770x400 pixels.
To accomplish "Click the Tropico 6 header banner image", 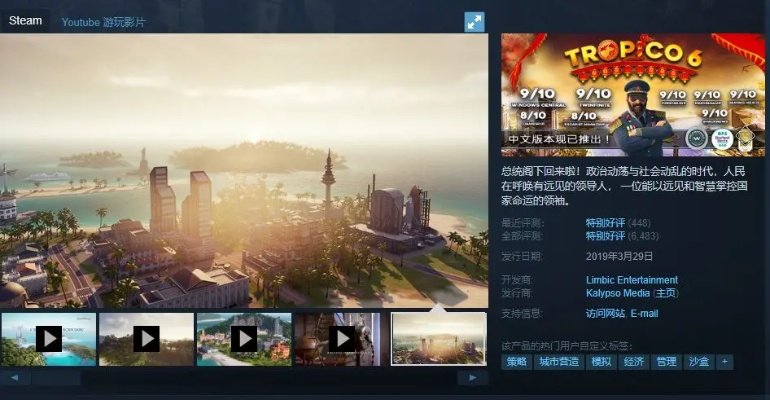I will (x=633, y=95).
